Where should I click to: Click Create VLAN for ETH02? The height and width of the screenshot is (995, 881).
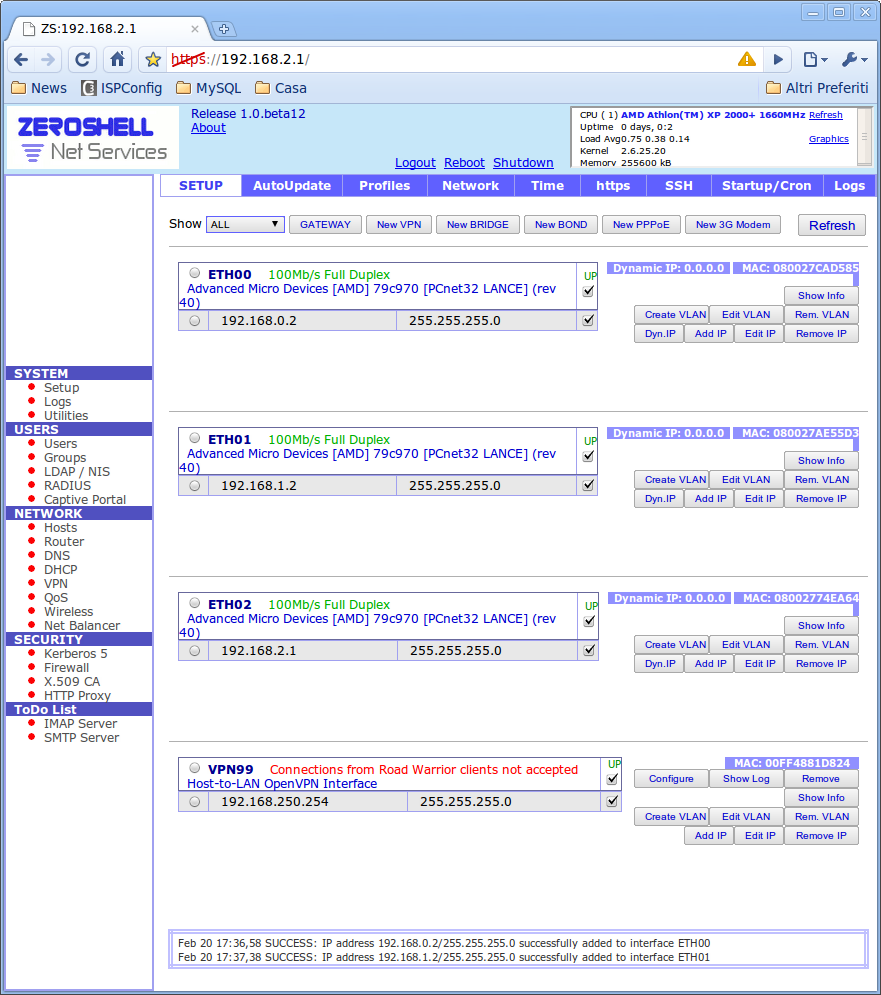[x=672, y=645]
